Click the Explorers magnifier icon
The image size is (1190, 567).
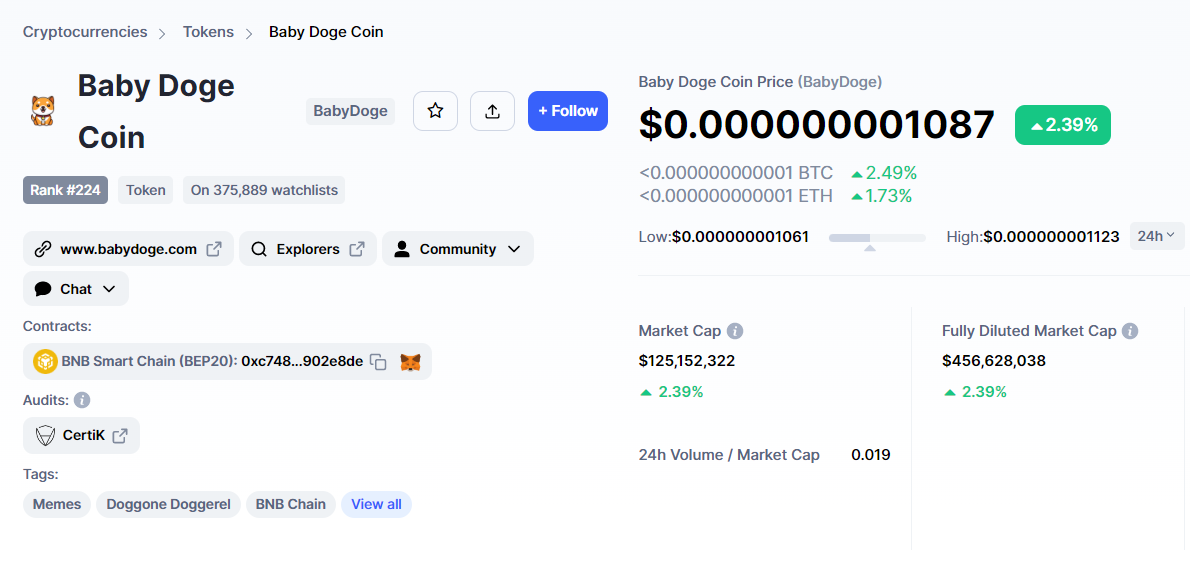(259, 249)
